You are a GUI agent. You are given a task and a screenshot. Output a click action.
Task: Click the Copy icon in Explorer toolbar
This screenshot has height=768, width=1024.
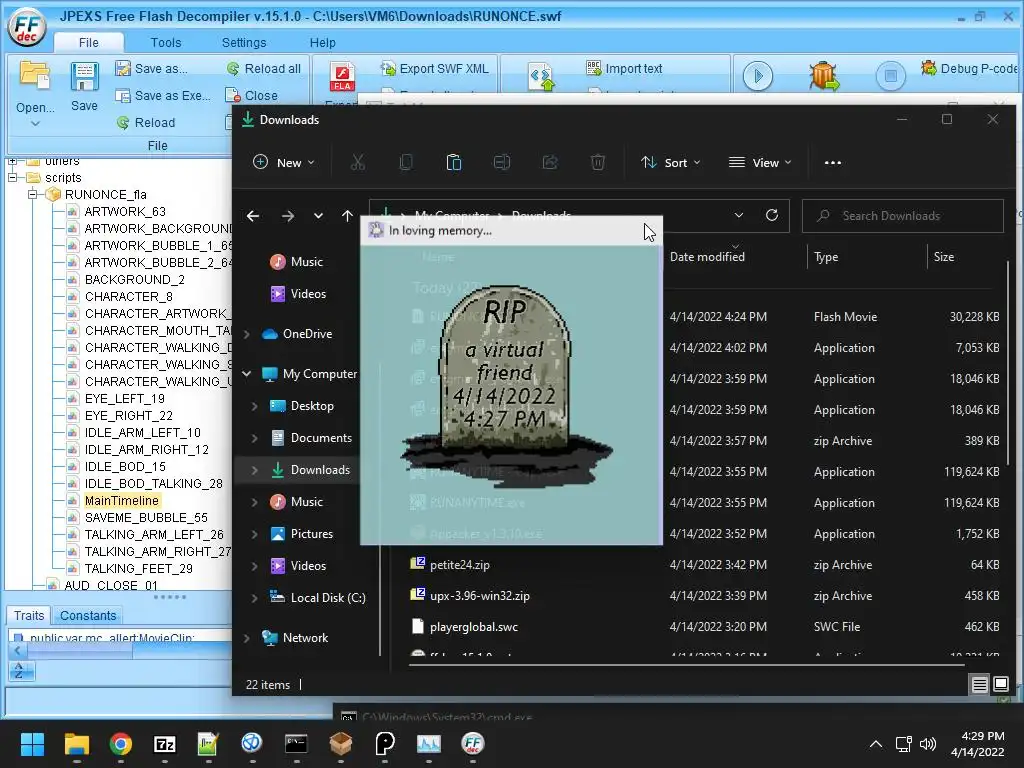point(406,163)
